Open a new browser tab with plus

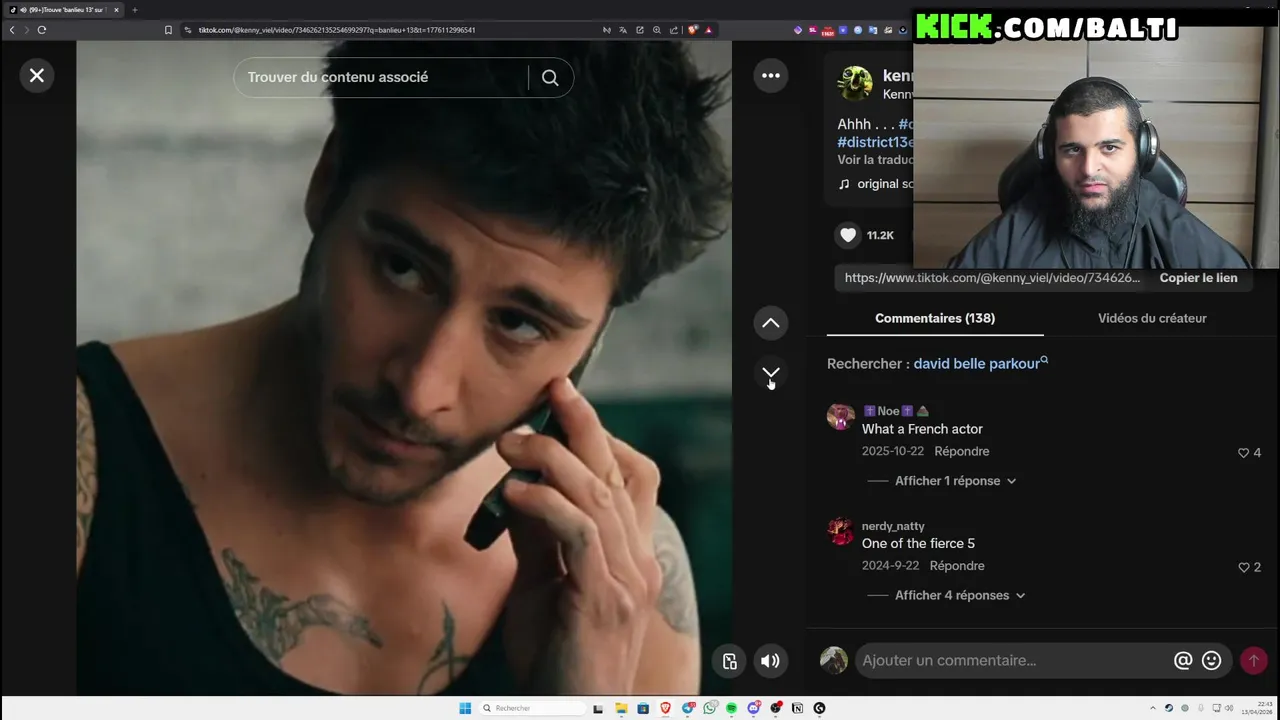click(x=135, y=10)
